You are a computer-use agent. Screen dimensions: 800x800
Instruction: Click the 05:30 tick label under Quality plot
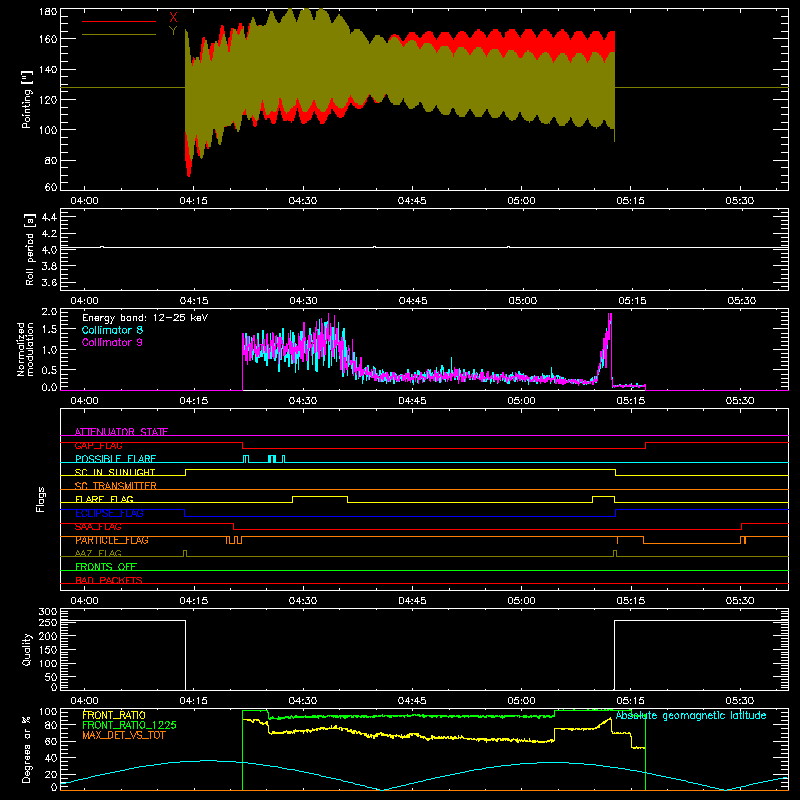click(740, 701)
